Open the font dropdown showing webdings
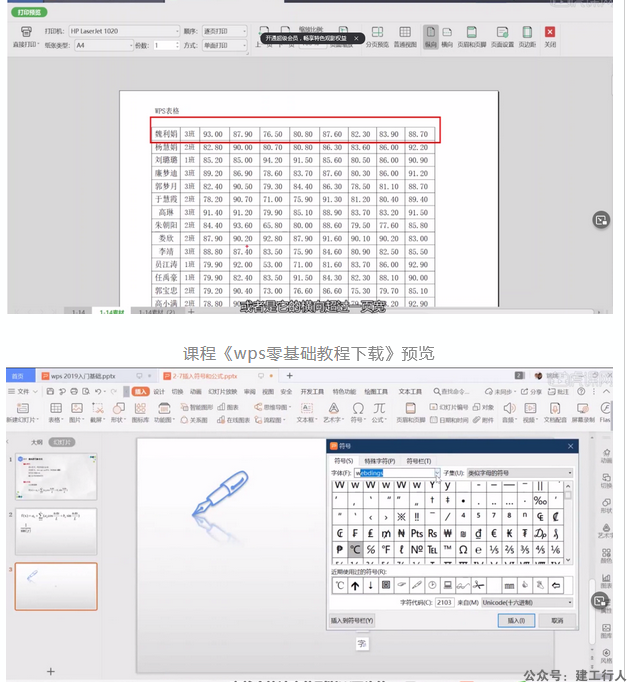This screenshot has height=682, width=627. pos(437,473)
